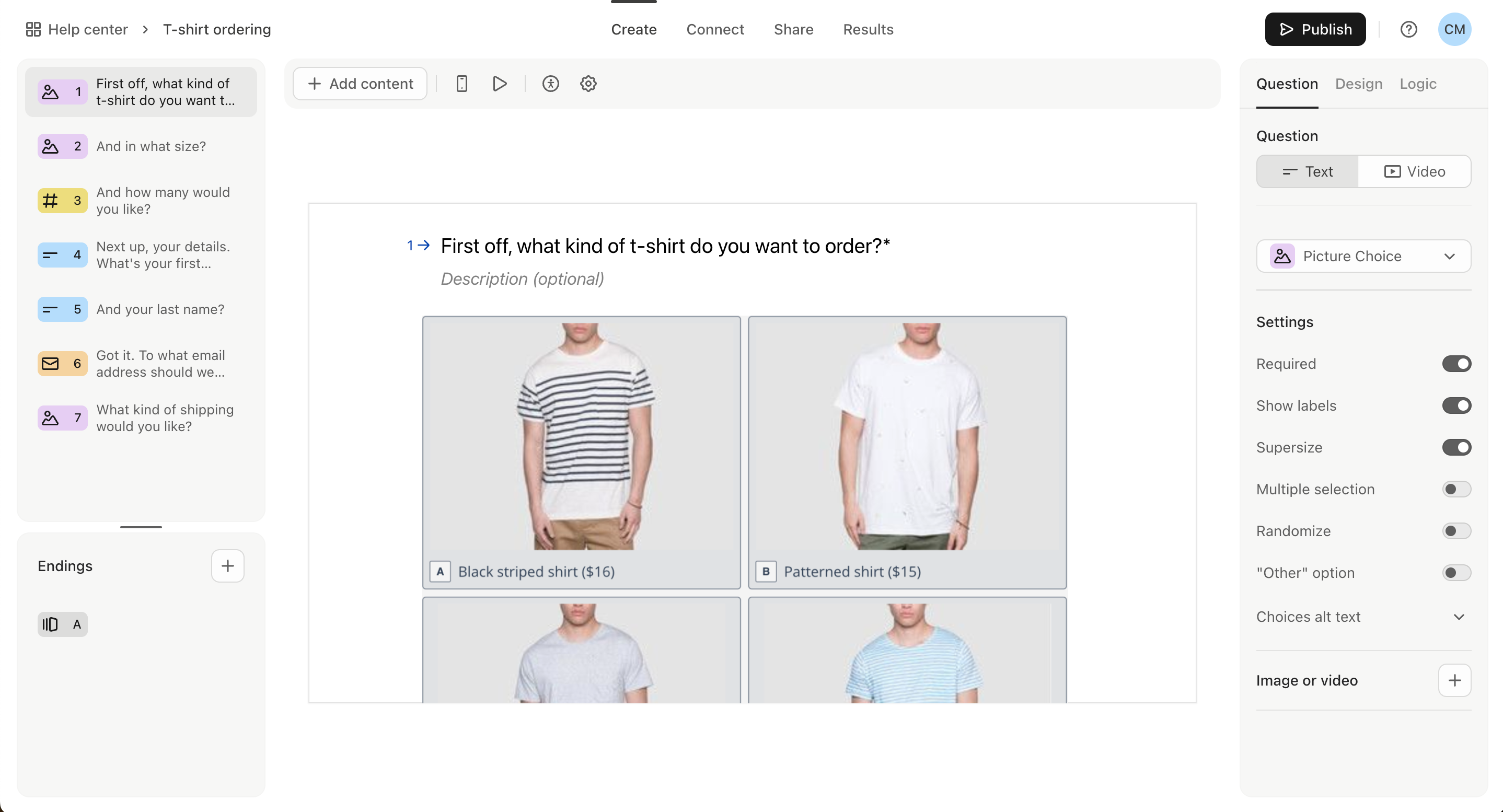Enable Multiple selection switch
Image resolution: width=1503 pixels, height=812 pixels.
point(1456,489)
